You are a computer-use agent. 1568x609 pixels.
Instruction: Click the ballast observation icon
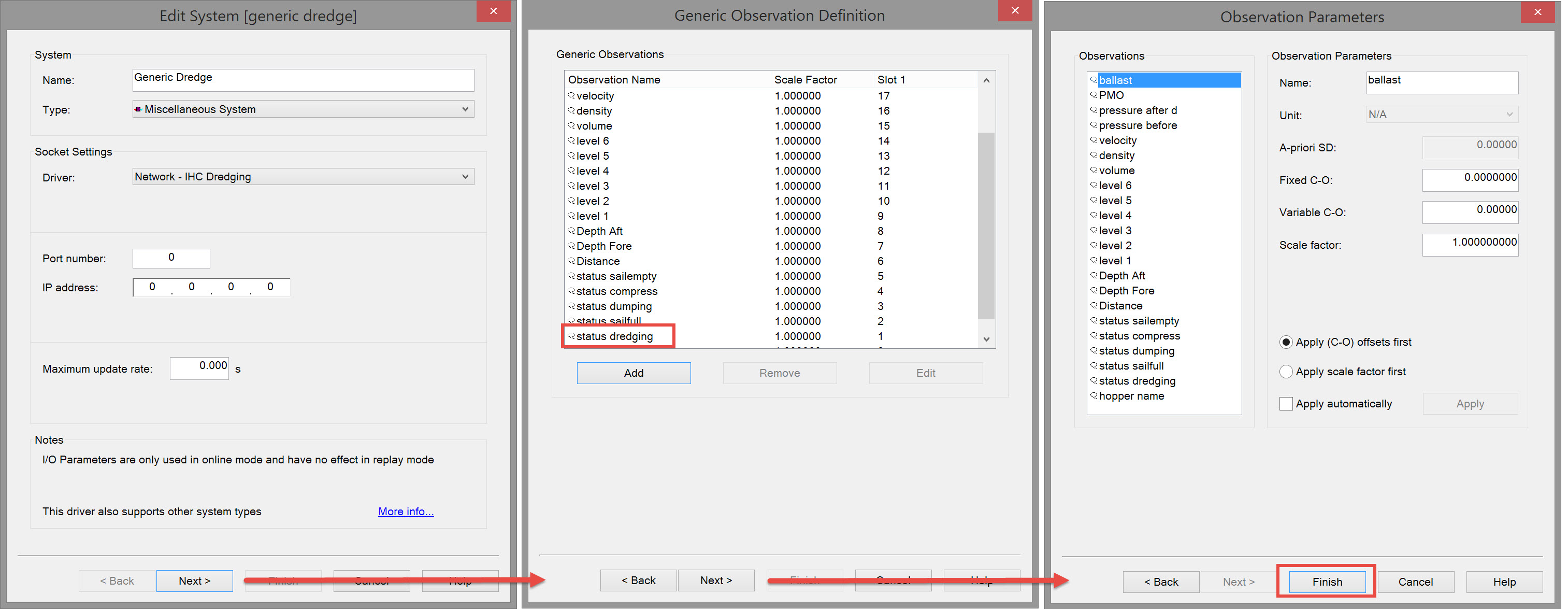[x=1094, y=80]
